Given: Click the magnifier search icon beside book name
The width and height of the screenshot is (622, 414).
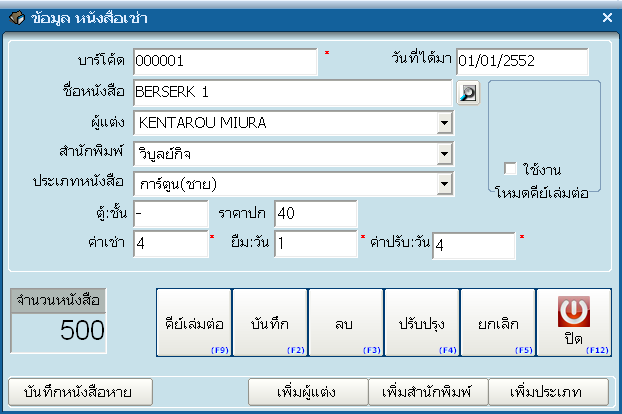Looking at the screenshot, I should [x=468, y=93].
